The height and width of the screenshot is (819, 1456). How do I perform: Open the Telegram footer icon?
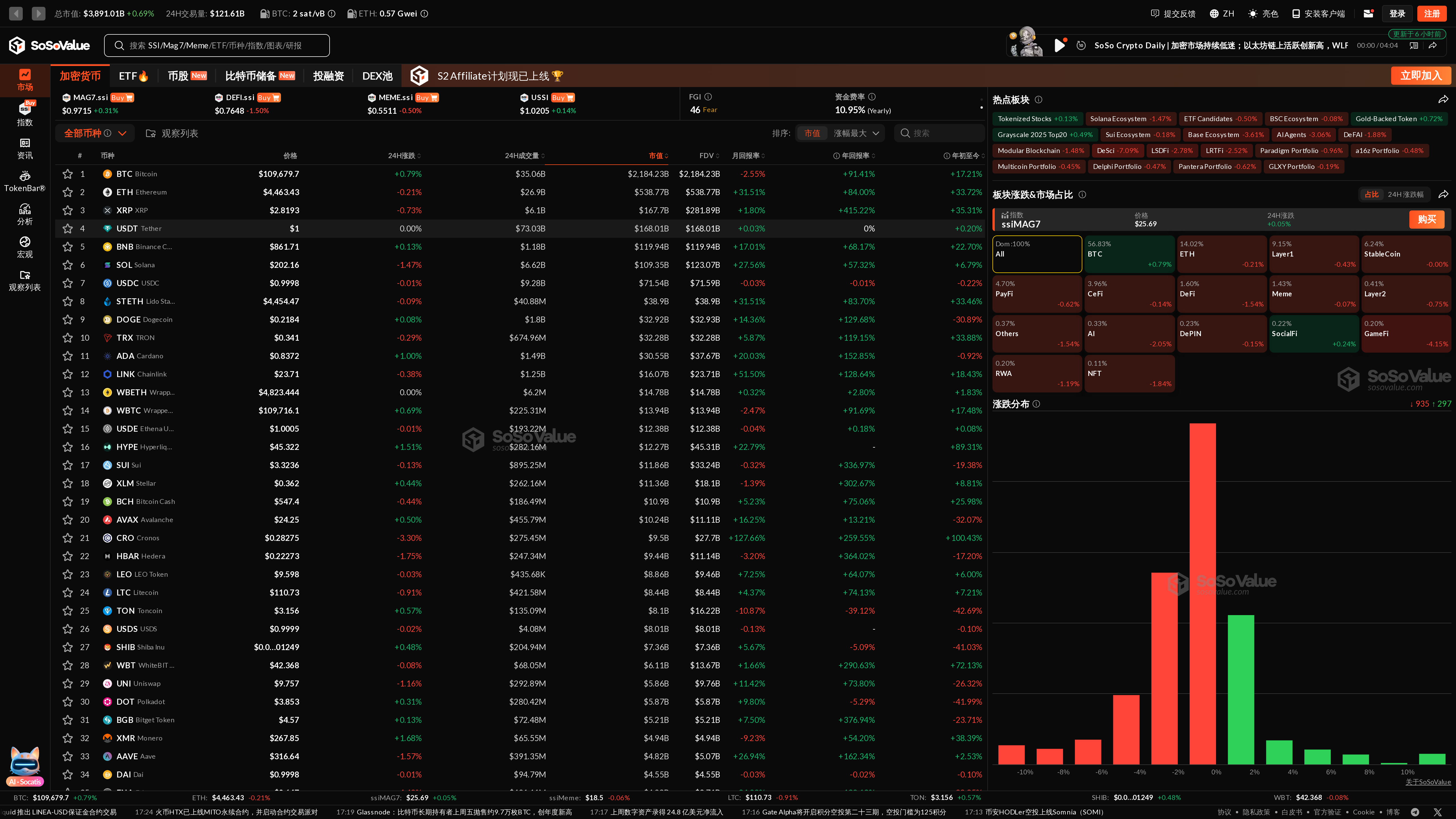(x=1415, y=812)
